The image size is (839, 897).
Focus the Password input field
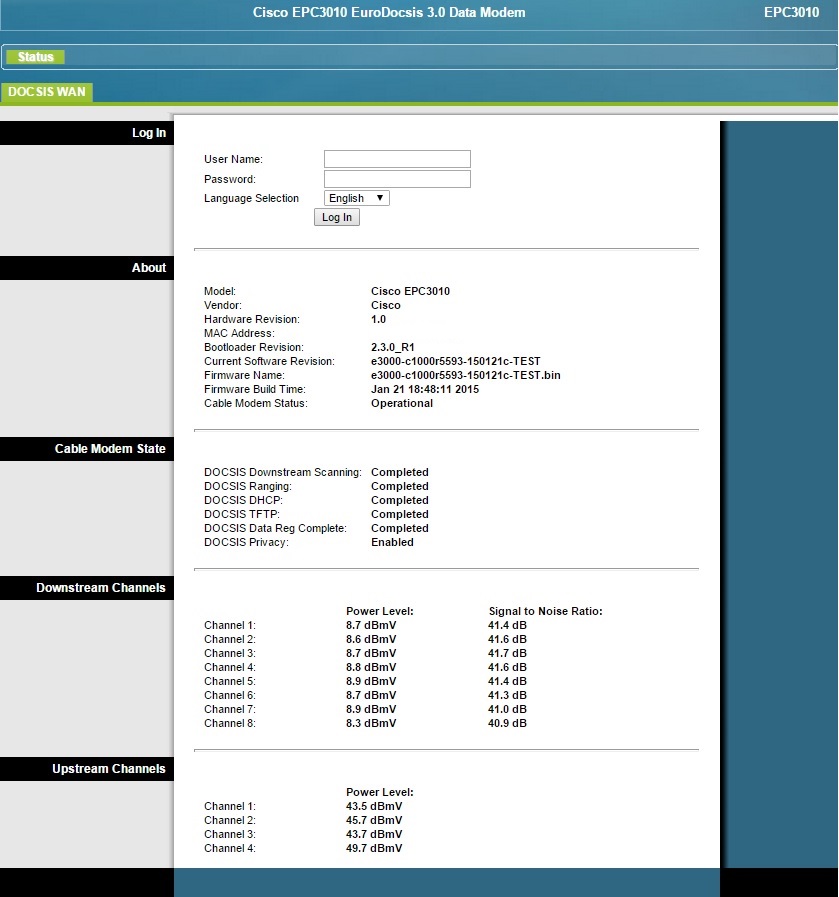point(397,179)
